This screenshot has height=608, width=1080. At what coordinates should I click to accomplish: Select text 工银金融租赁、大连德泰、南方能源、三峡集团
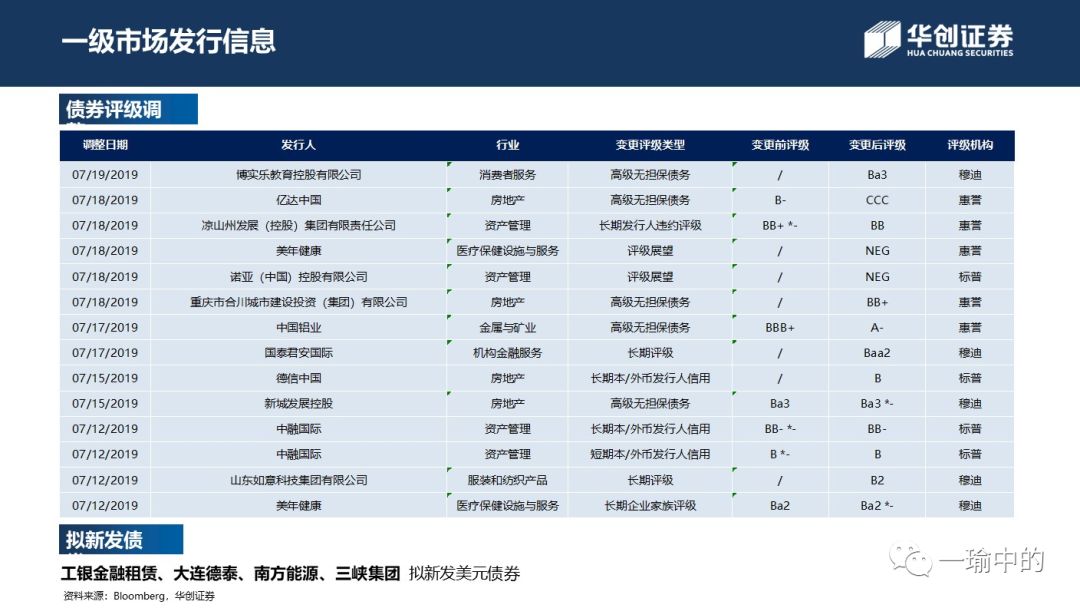tap(231, 574)
